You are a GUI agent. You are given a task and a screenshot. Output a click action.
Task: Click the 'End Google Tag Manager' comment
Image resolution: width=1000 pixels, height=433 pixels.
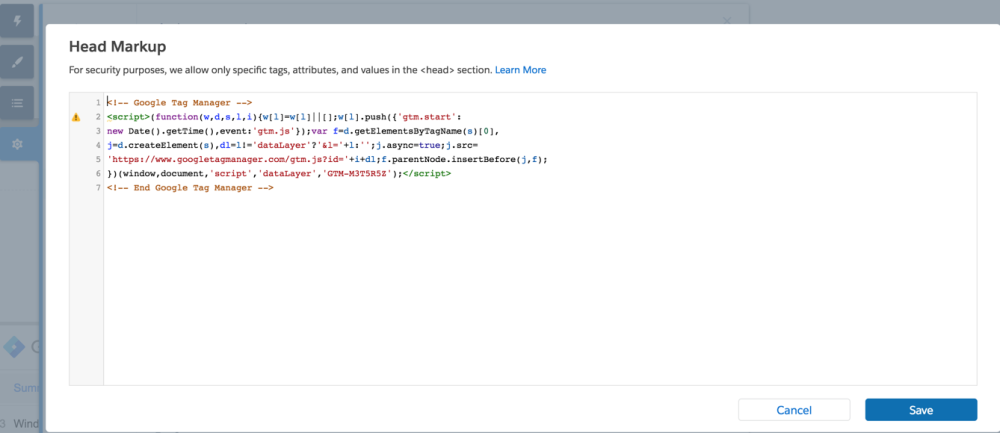point(190,188)
